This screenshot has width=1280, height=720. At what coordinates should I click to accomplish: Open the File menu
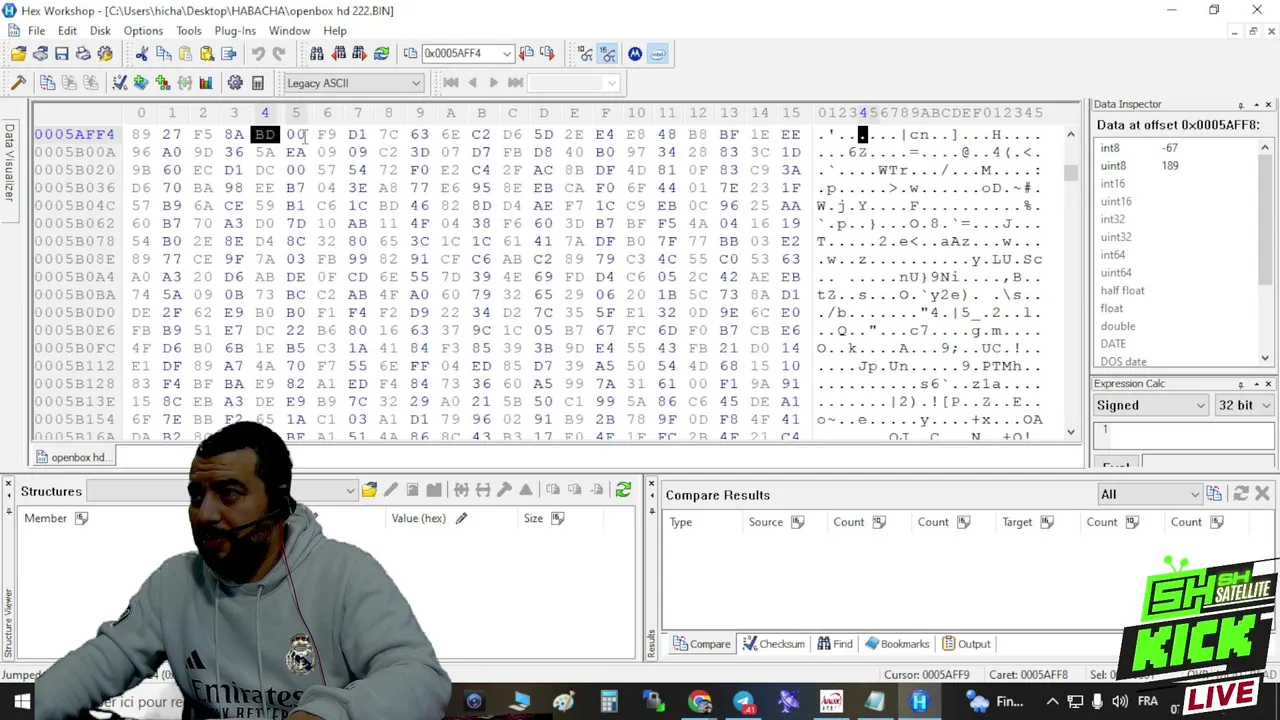click(x=36, y=31)
